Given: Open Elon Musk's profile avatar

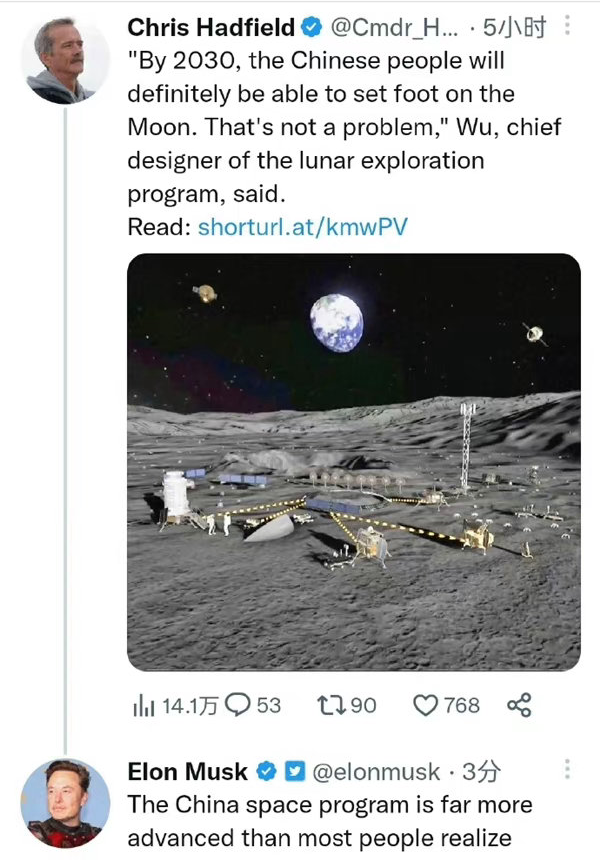Looking at the screenshot, I should 66,802.
